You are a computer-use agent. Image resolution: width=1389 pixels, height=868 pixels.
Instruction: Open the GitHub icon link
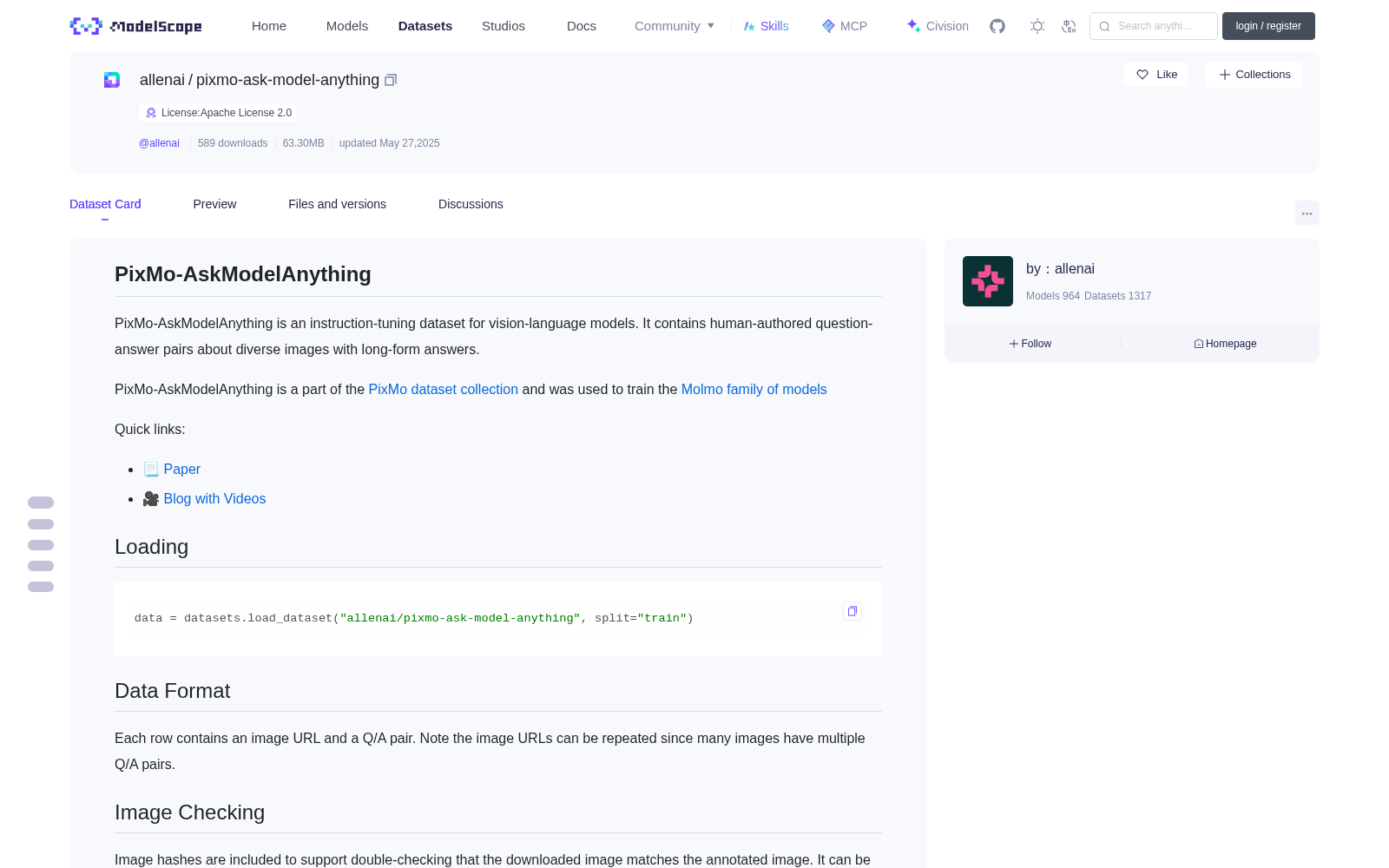click(997, 26)
